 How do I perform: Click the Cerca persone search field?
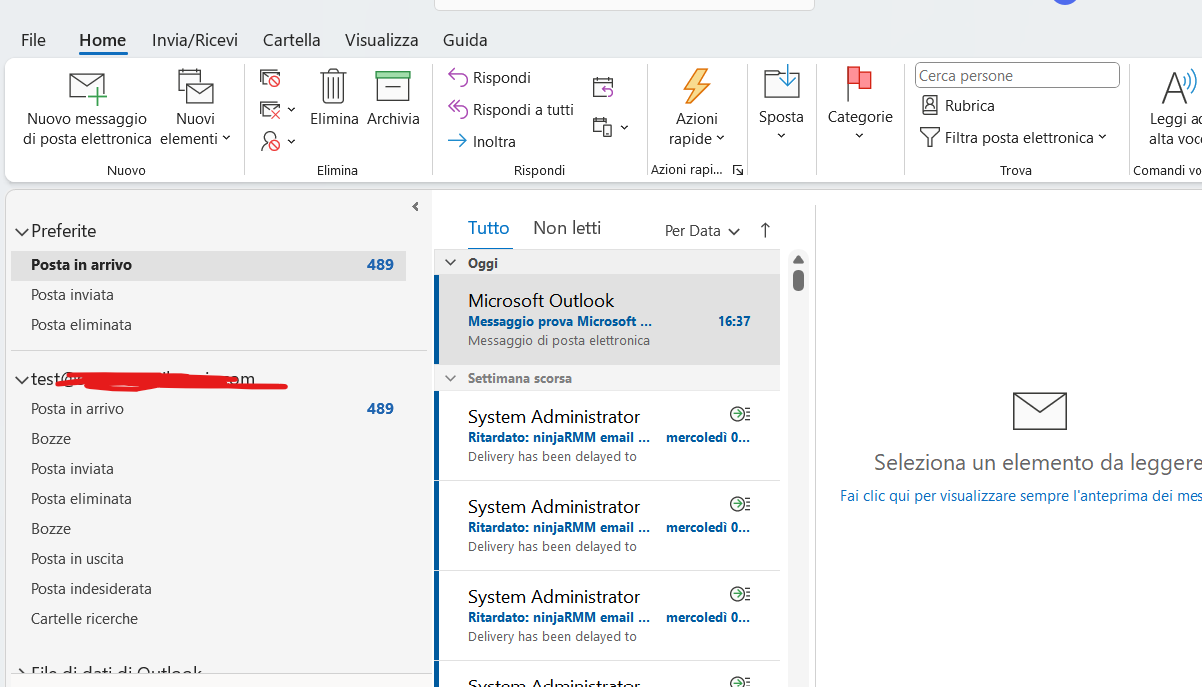(1017, 76)
